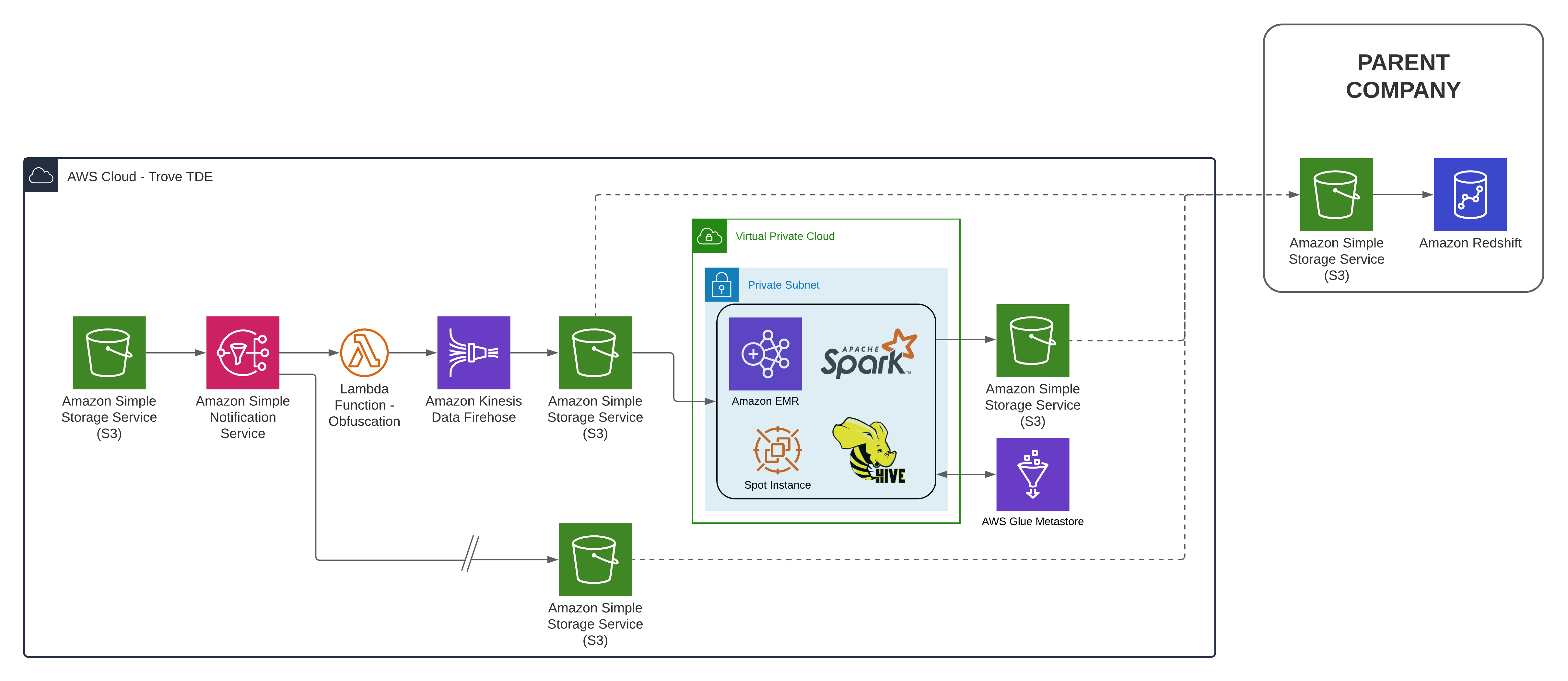
Task: Select the 'AWS Cloud - Trove TDE' label
Action: coord(139,177)
